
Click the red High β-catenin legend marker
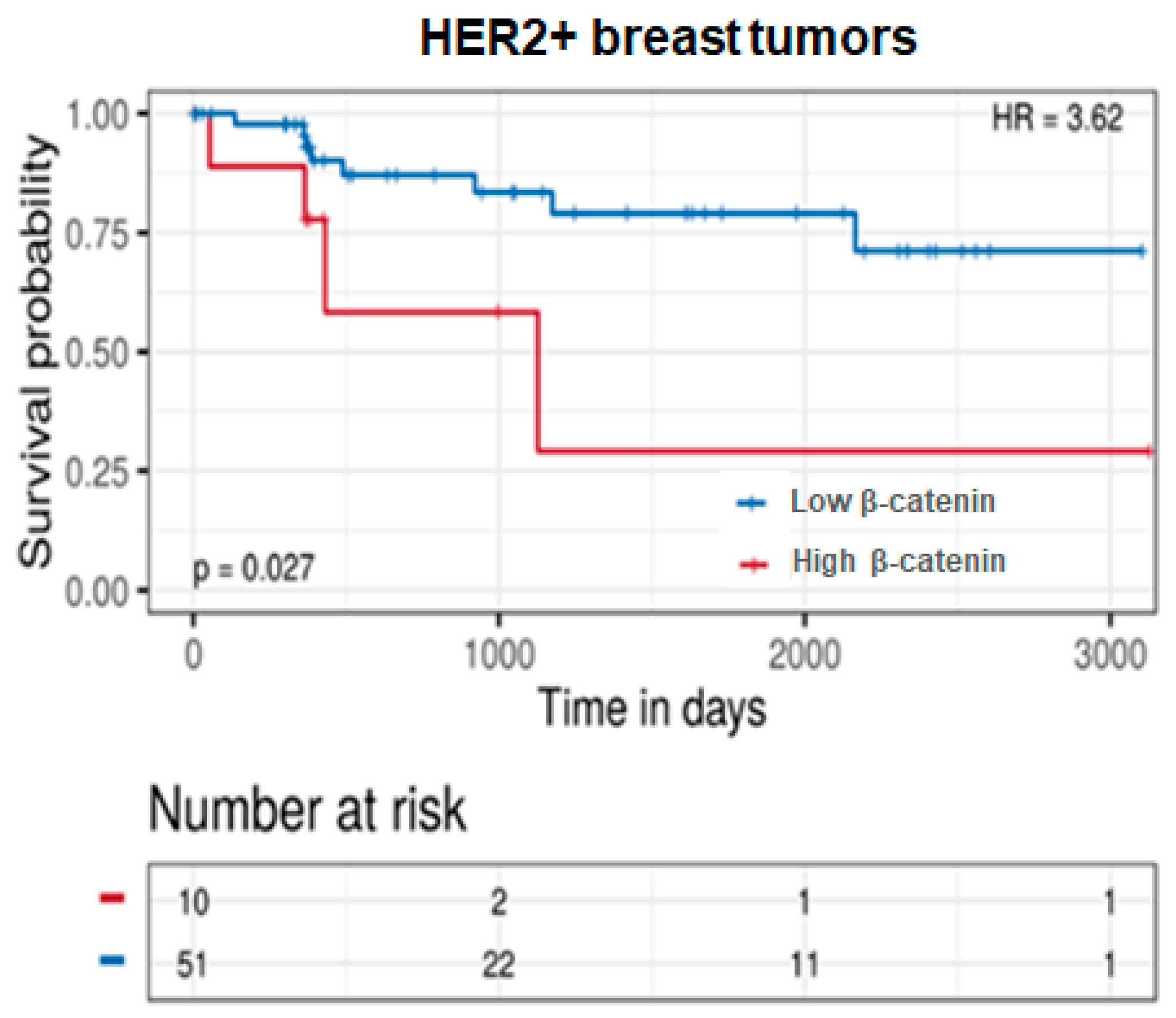click(753, 565)
